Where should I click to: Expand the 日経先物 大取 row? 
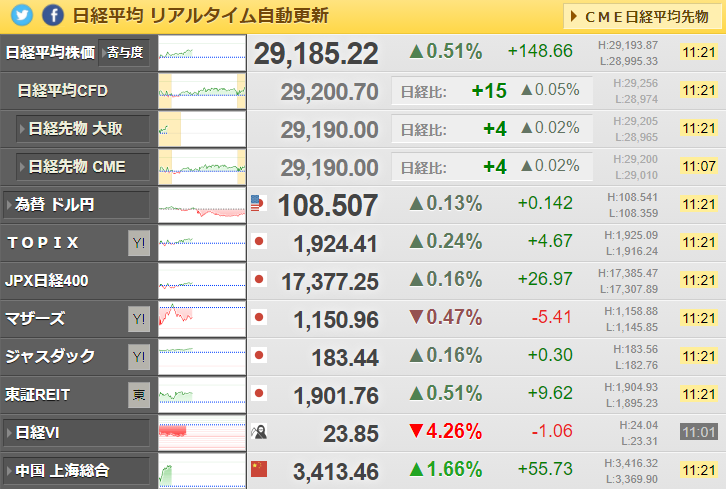point(82,129)
